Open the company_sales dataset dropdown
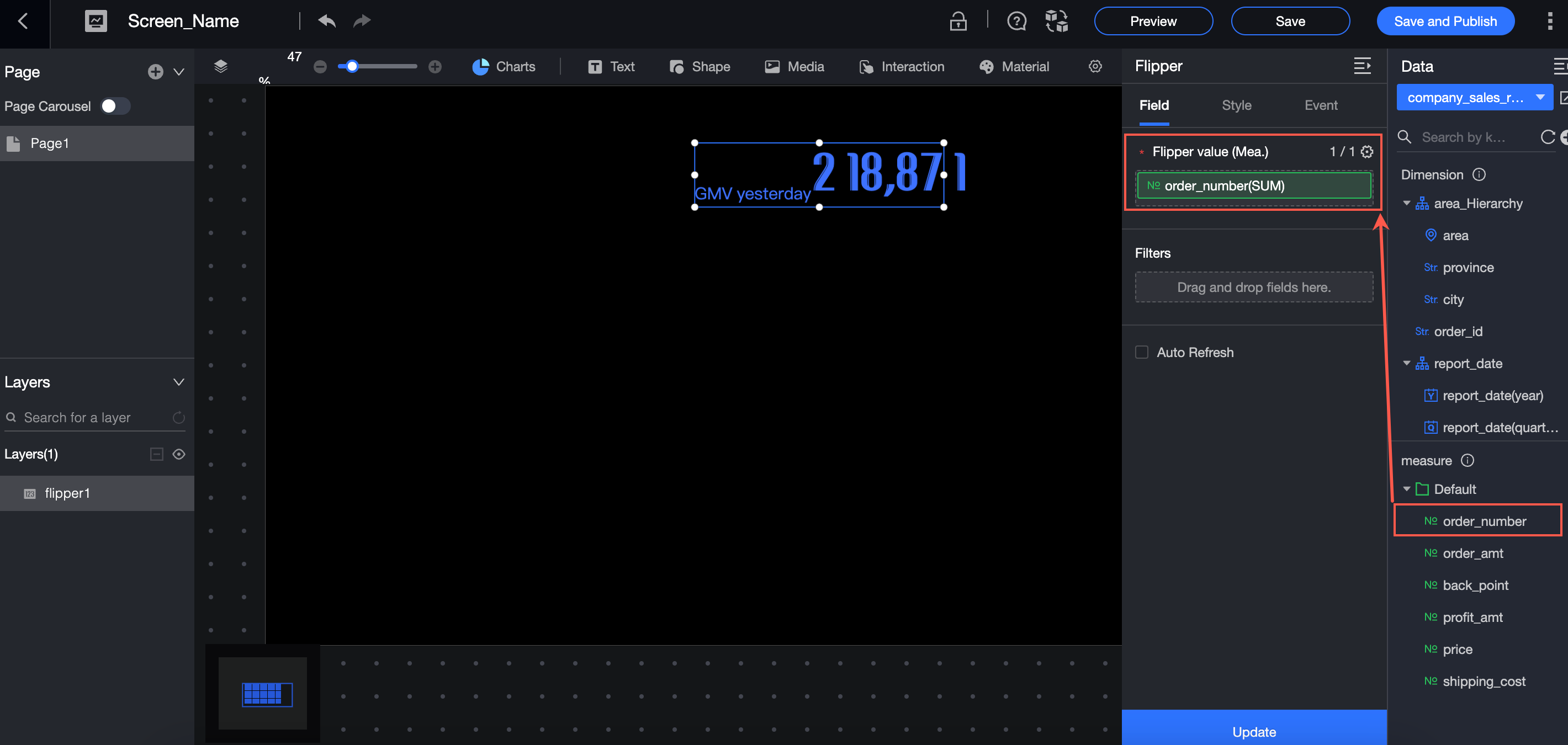 click(x=1474, y=97)
